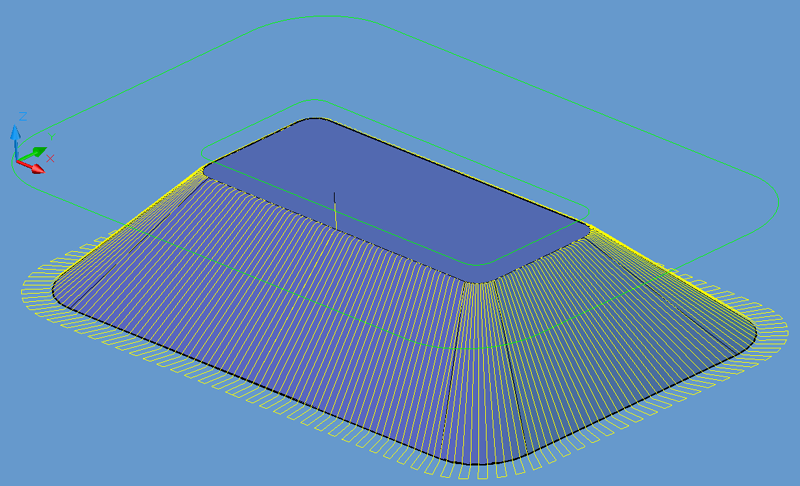Click the green Y axis label
The image size is (800, 486).
pos(52,138)
